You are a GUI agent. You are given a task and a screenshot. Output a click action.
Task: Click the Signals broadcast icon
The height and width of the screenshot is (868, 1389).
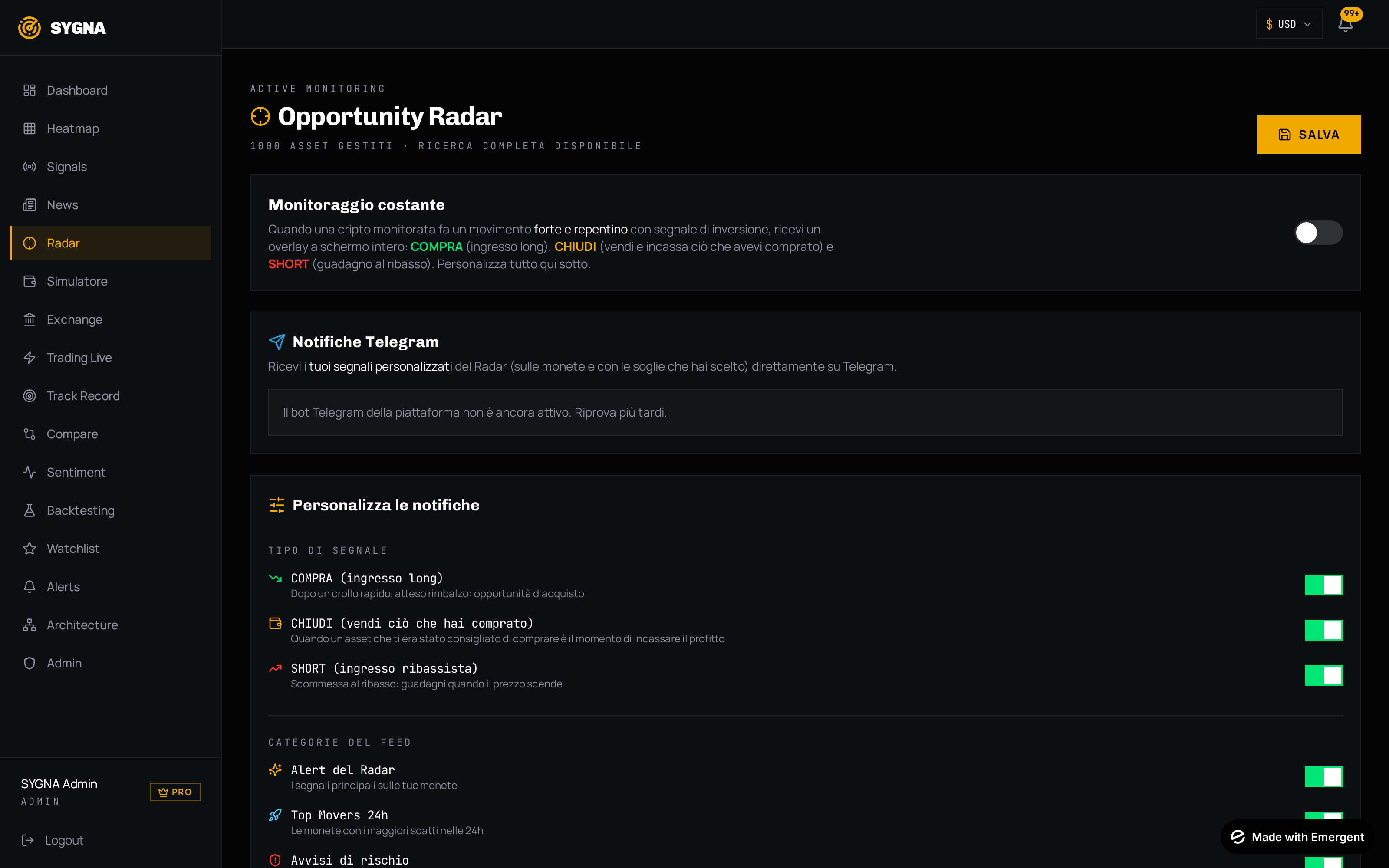[x=29, y=167]
